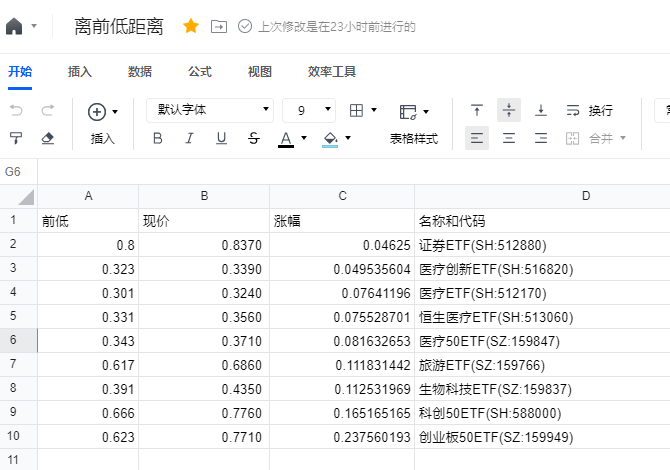Toggle bold formatting
The width and height of the screenshot is (670, 470).
point(158,138)
